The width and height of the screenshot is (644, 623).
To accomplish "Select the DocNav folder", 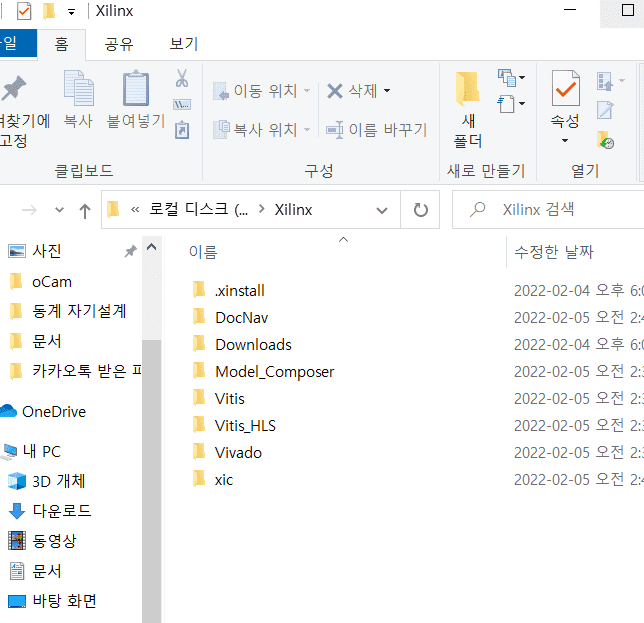I will pyautogui.click(x=242, y=317).
